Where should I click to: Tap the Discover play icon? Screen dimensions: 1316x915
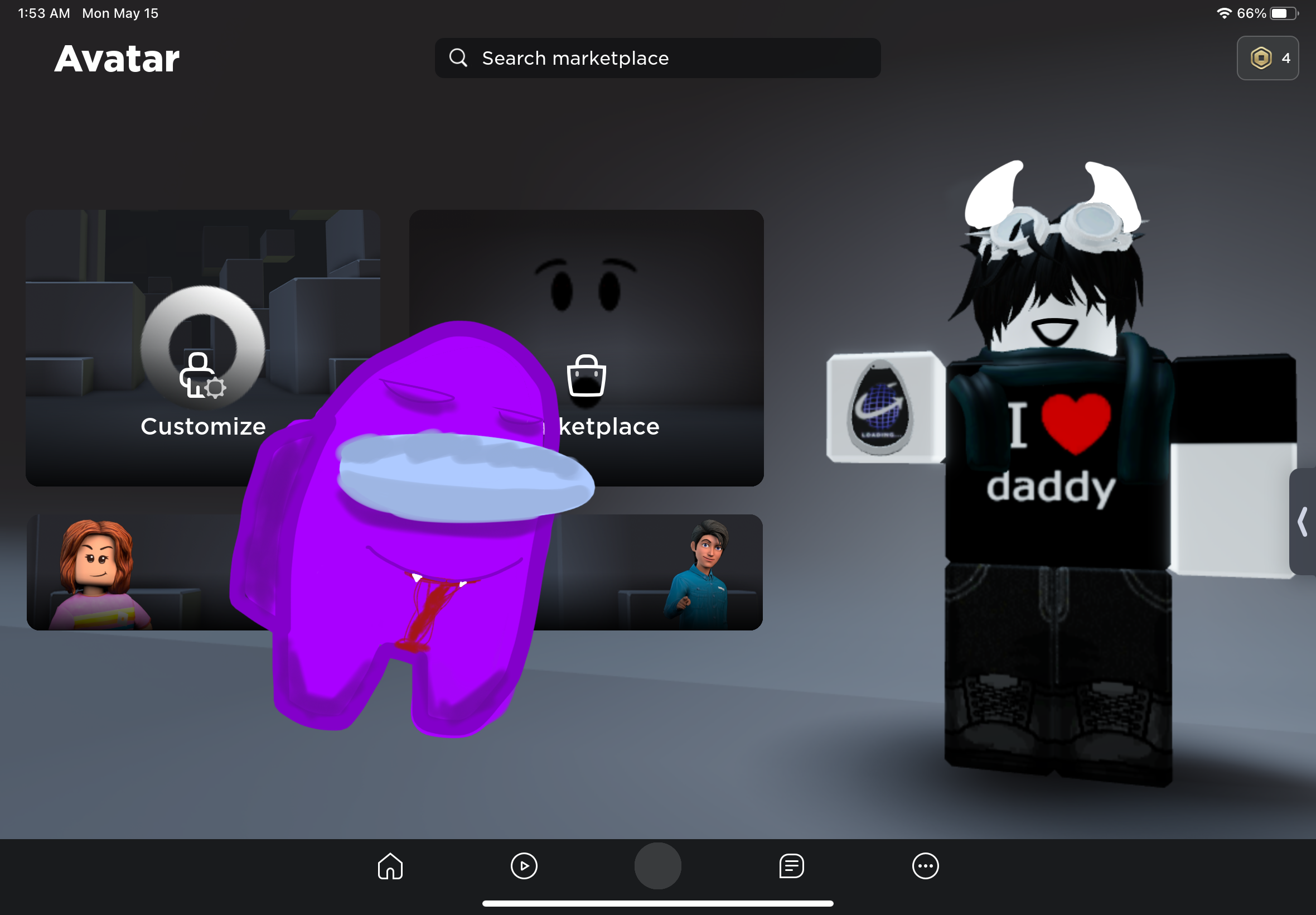524,866
